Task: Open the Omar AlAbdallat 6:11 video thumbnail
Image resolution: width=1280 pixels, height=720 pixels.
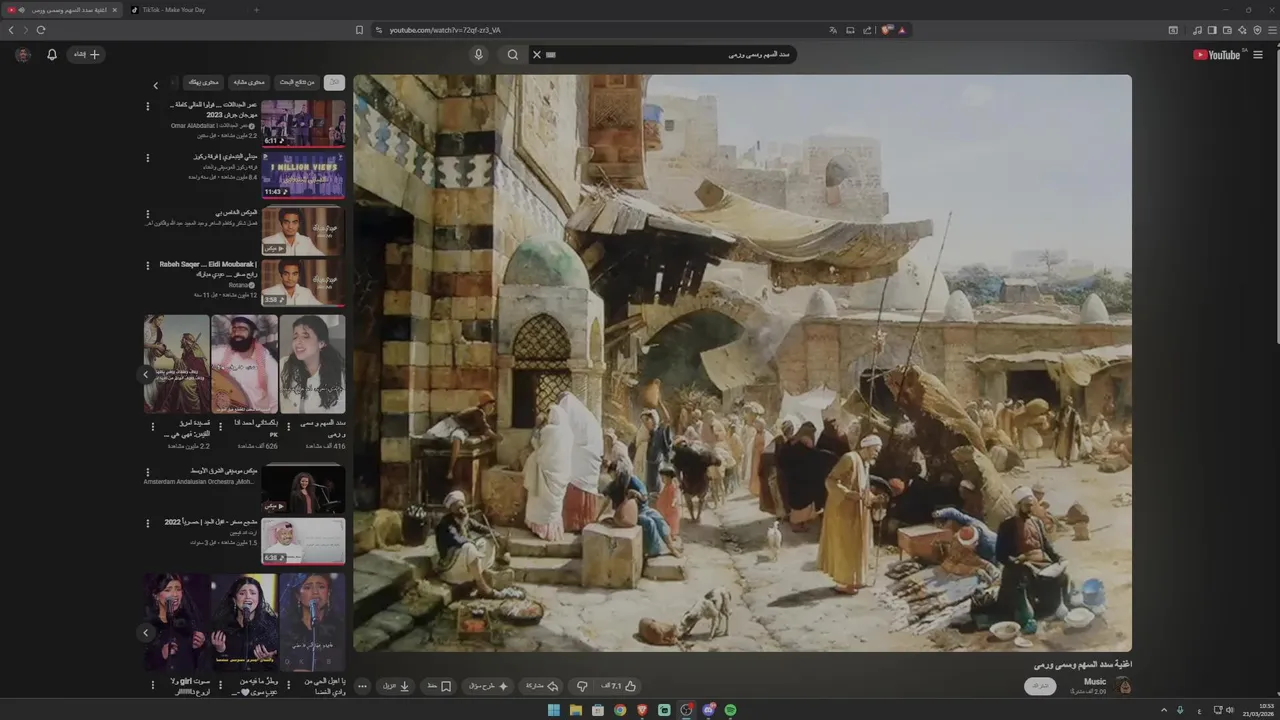Action: point(303,123)
